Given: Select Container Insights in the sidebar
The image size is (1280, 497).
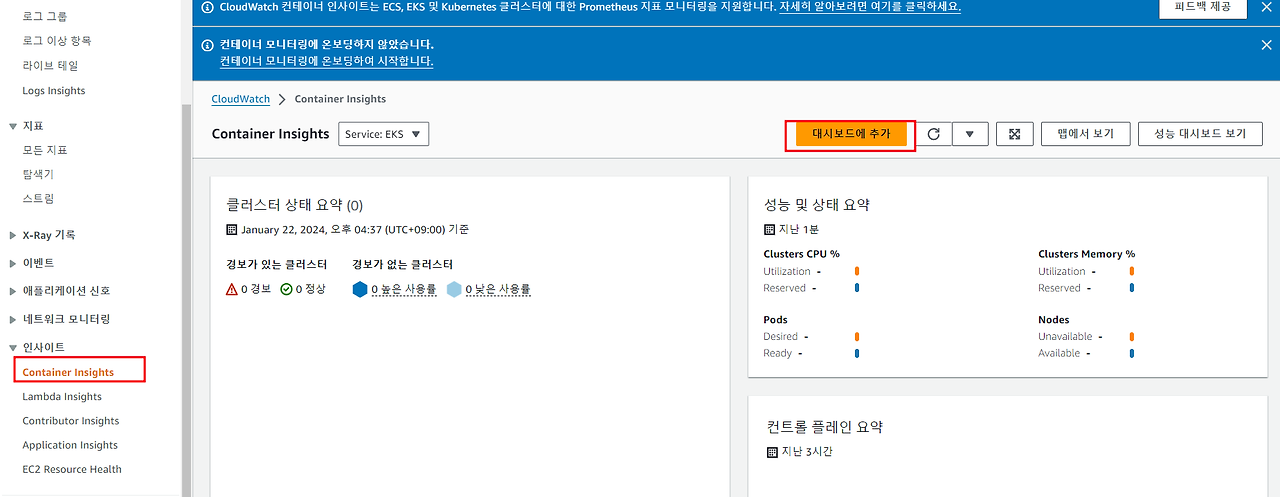Looking at the screenshot, I should point(68,372).
